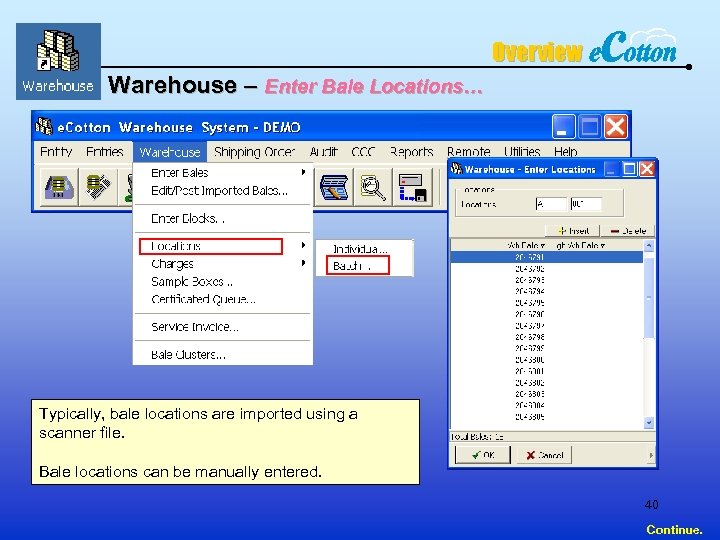Choose Enter Blocks menu entry

(x=223, y=219)
